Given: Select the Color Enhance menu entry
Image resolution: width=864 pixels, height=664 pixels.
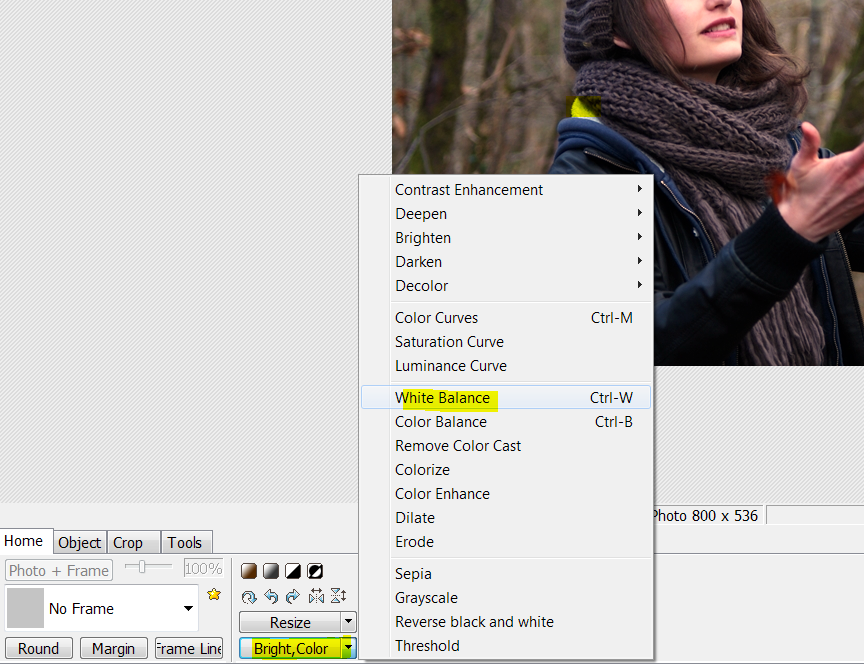Looking at the screenshot, I should 506,494.
